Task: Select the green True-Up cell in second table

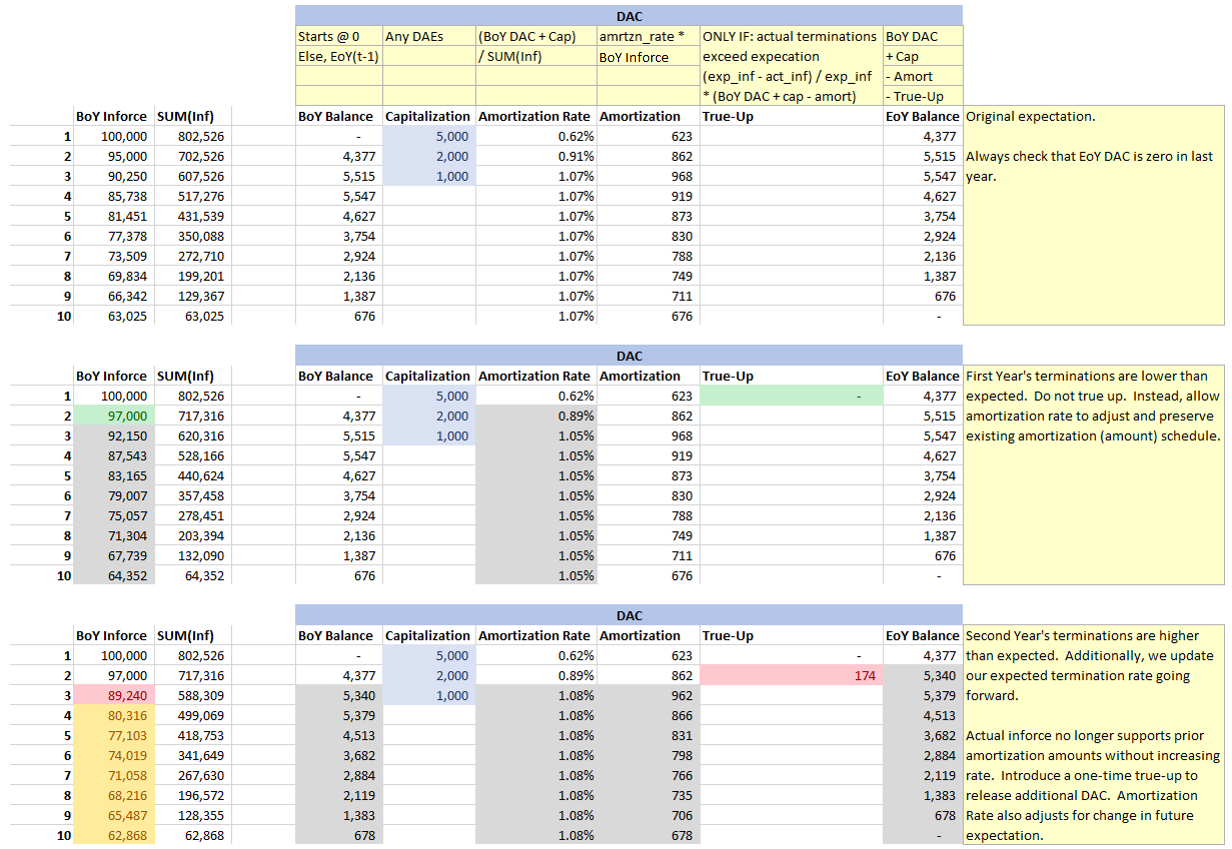Action: pyautogui.click(x=790, y=396)
